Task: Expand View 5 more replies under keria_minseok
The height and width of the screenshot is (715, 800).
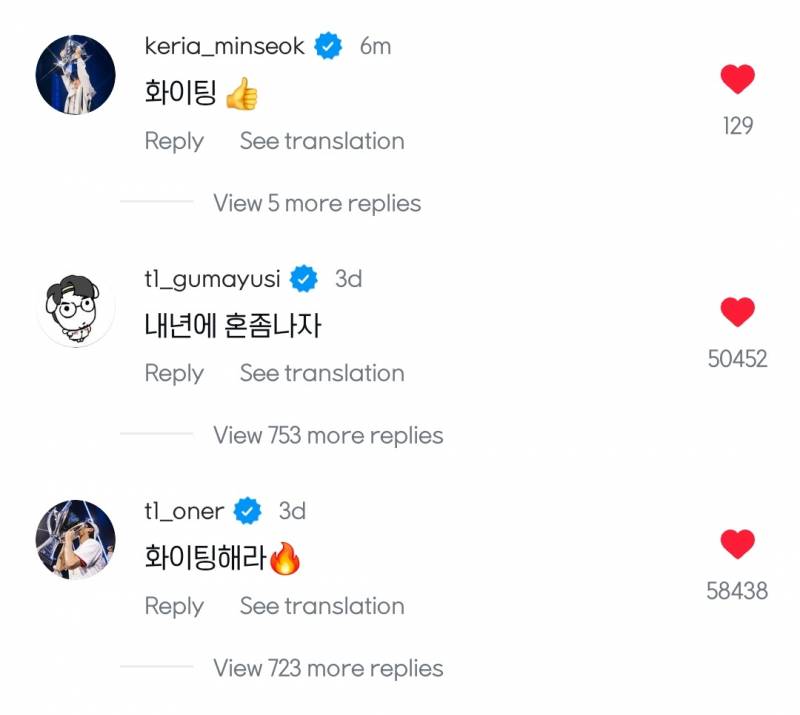Action: tap(315, 203)
